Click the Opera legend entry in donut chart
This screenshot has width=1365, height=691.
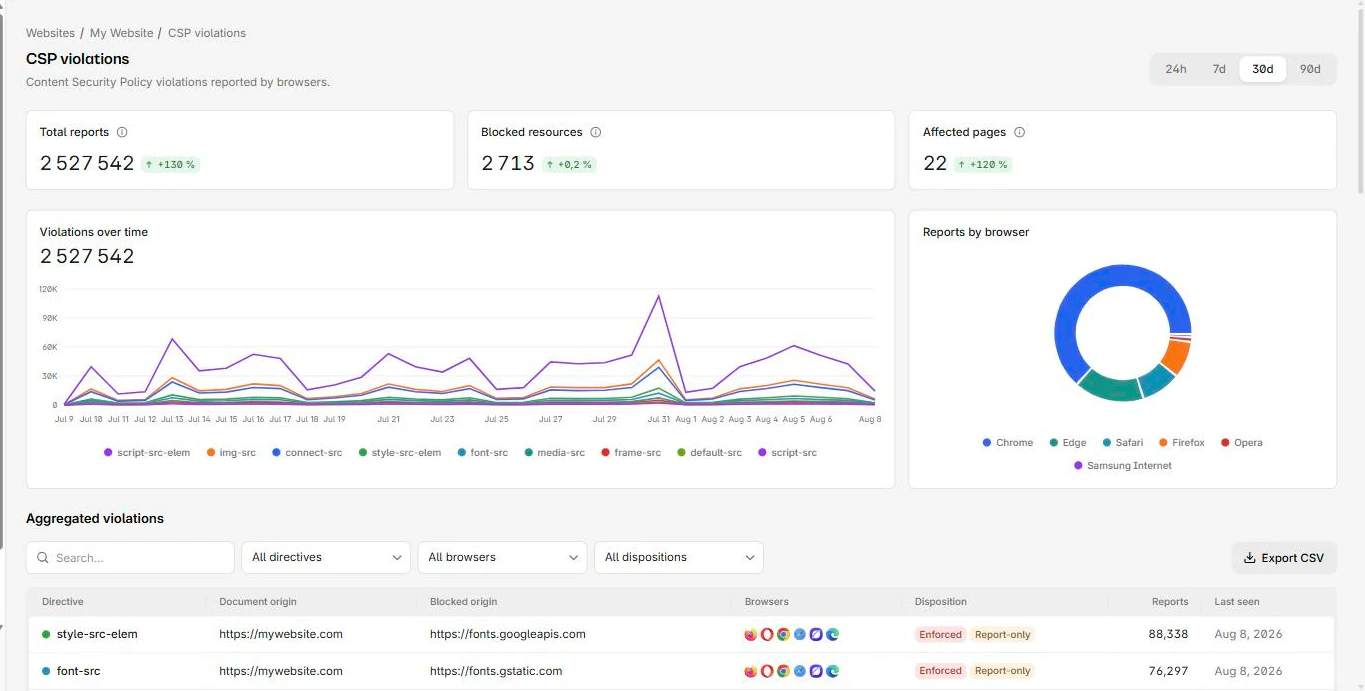click(x=1241, y=443)
